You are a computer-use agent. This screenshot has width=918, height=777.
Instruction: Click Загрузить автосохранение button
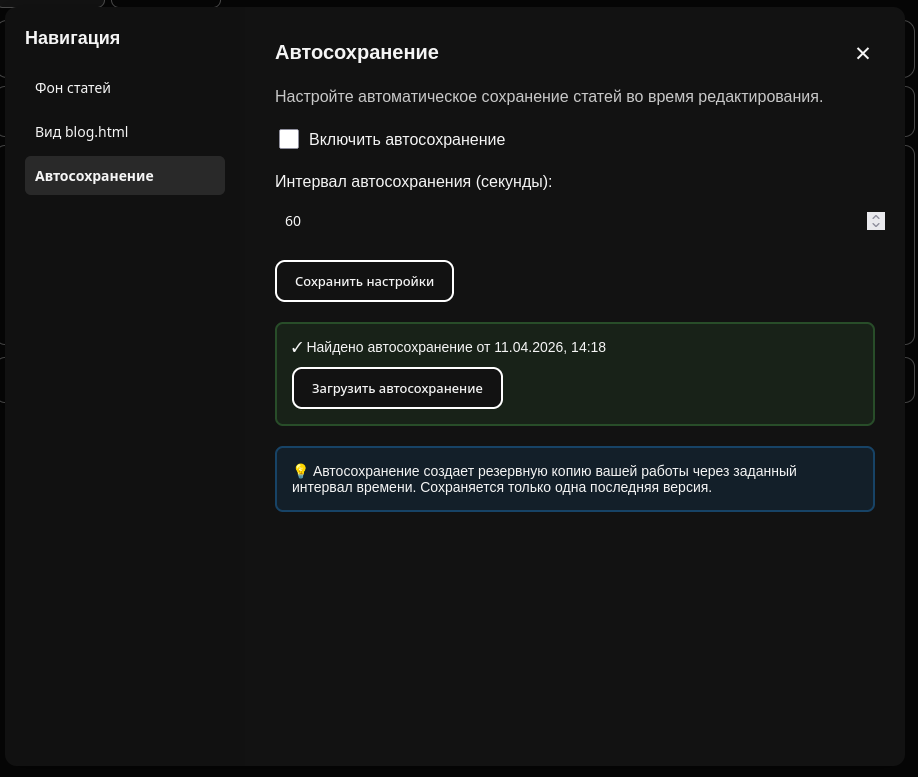point(397,388)
